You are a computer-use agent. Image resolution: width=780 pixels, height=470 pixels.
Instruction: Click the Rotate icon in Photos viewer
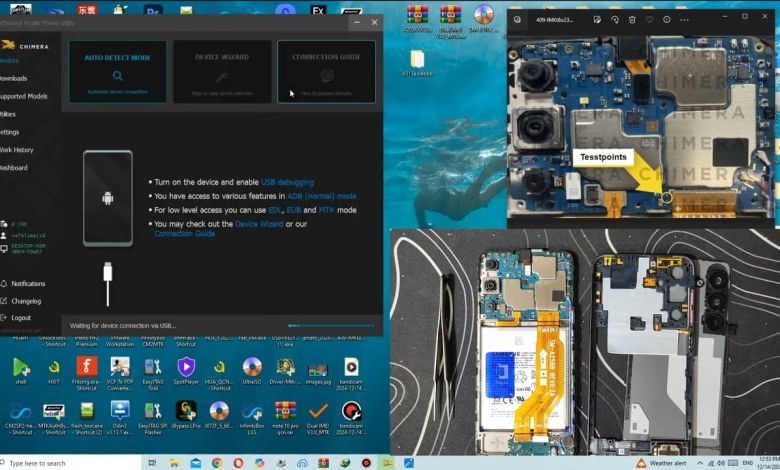pyautogui.click(x=615, y=19)
